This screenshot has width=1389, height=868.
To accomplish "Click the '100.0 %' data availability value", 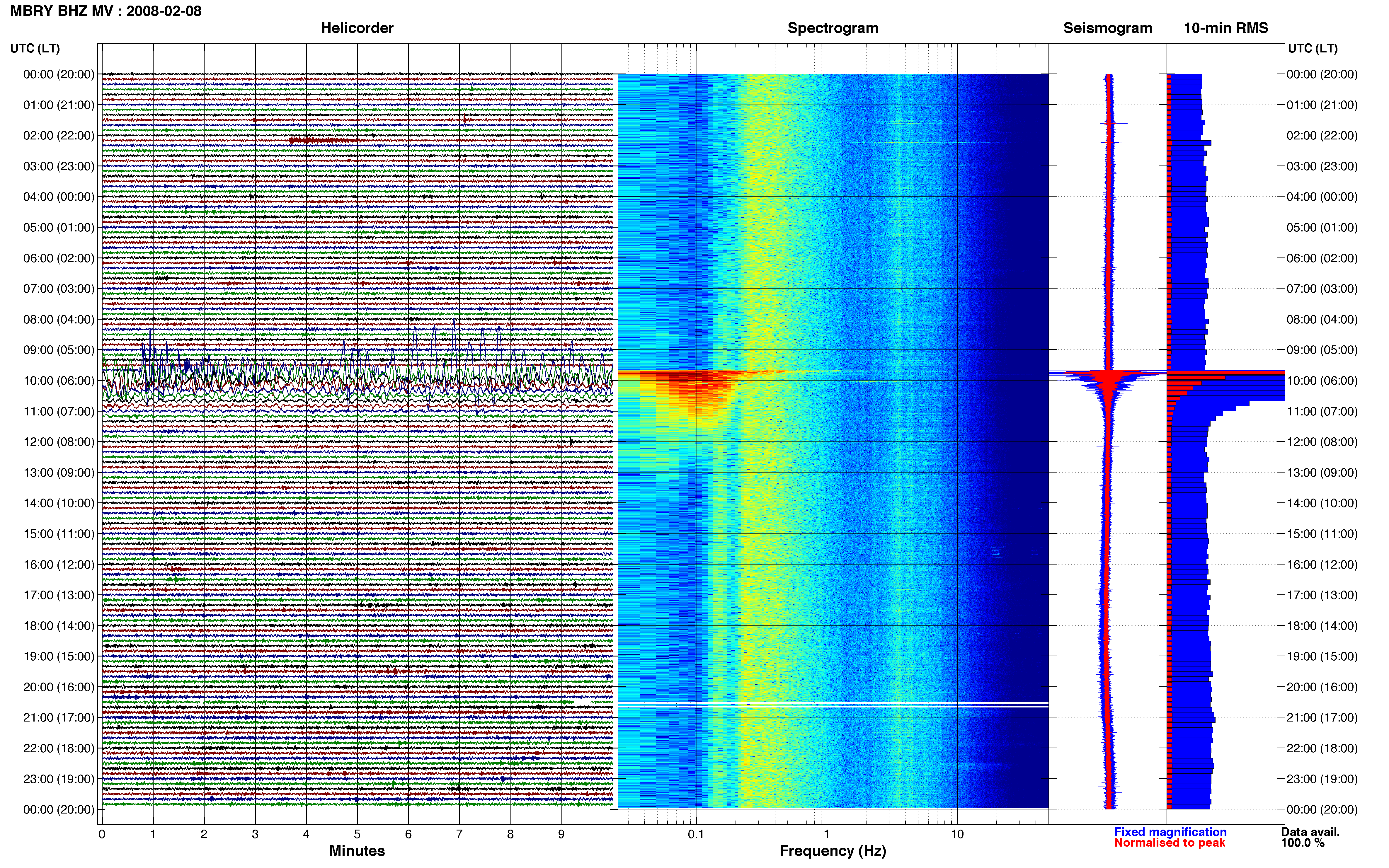I will [1303, 843].
